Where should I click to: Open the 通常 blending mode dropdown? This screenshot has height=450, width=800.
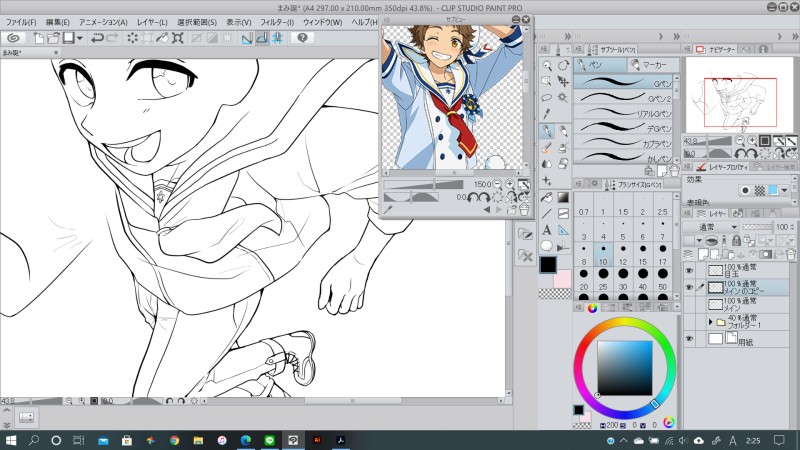[711, 227]
